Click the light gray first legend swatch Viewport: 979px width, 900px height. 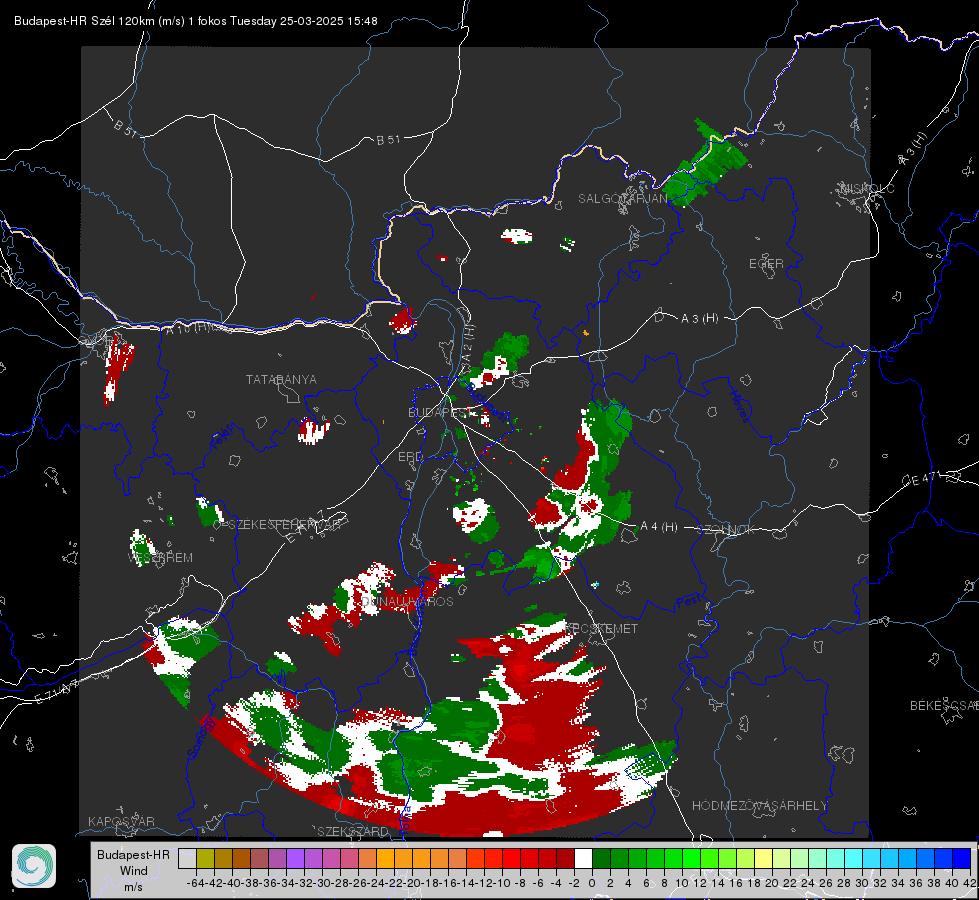tap(187, 859)
